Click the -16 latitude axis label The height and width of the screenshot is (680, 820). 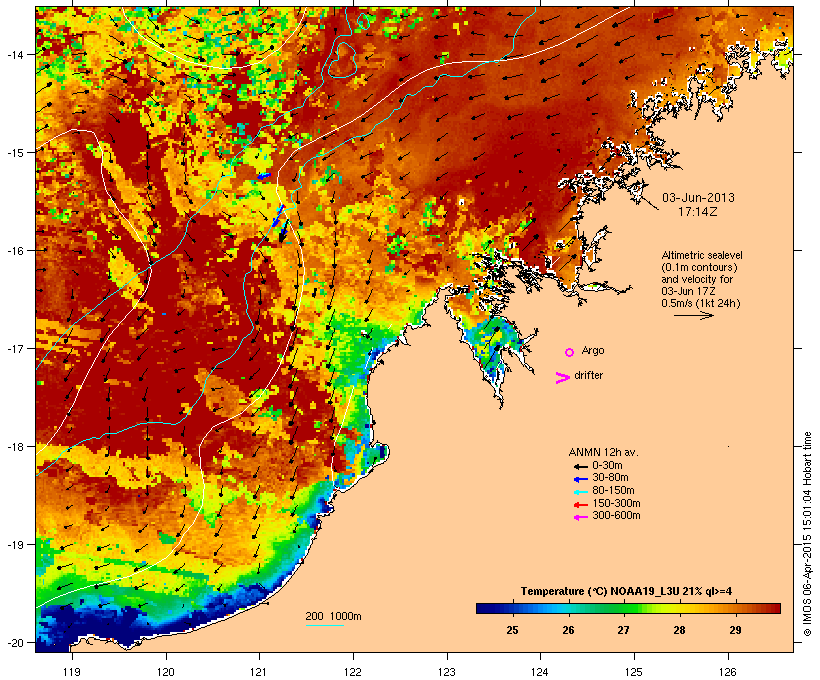15,251
